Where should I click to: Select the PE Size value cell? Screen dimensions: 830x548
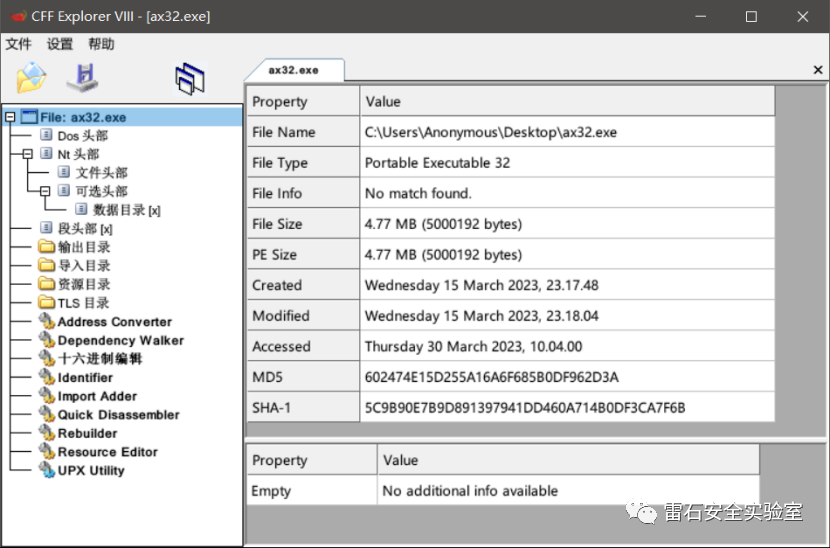pos(567,255)
